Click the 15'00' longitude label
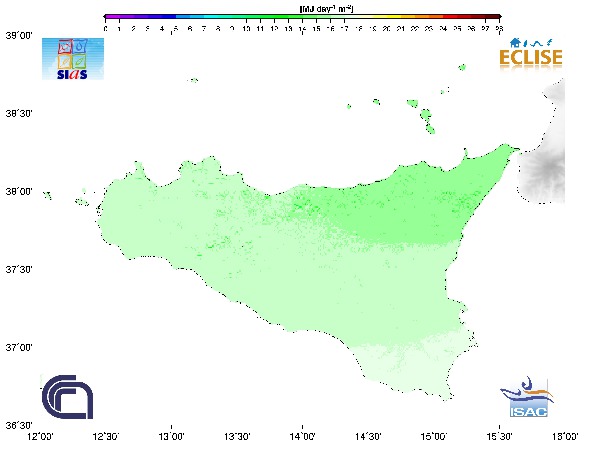 [x=434, y=437]
